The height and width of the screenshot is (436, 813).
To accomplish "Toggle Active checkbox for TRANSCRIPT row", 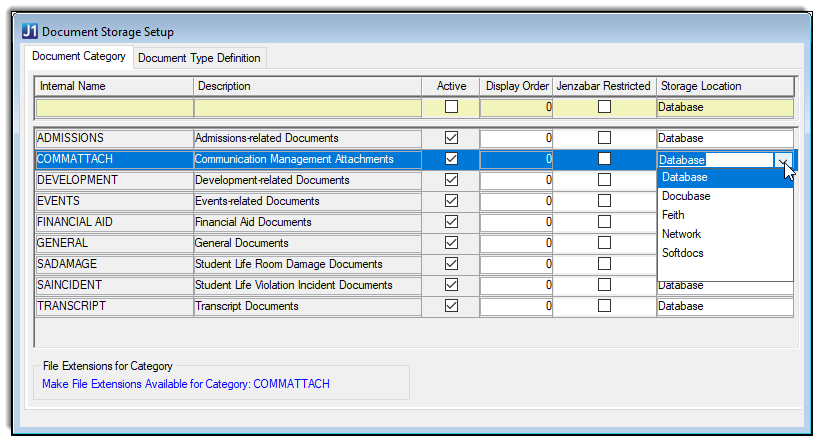I will pos(451,306).
